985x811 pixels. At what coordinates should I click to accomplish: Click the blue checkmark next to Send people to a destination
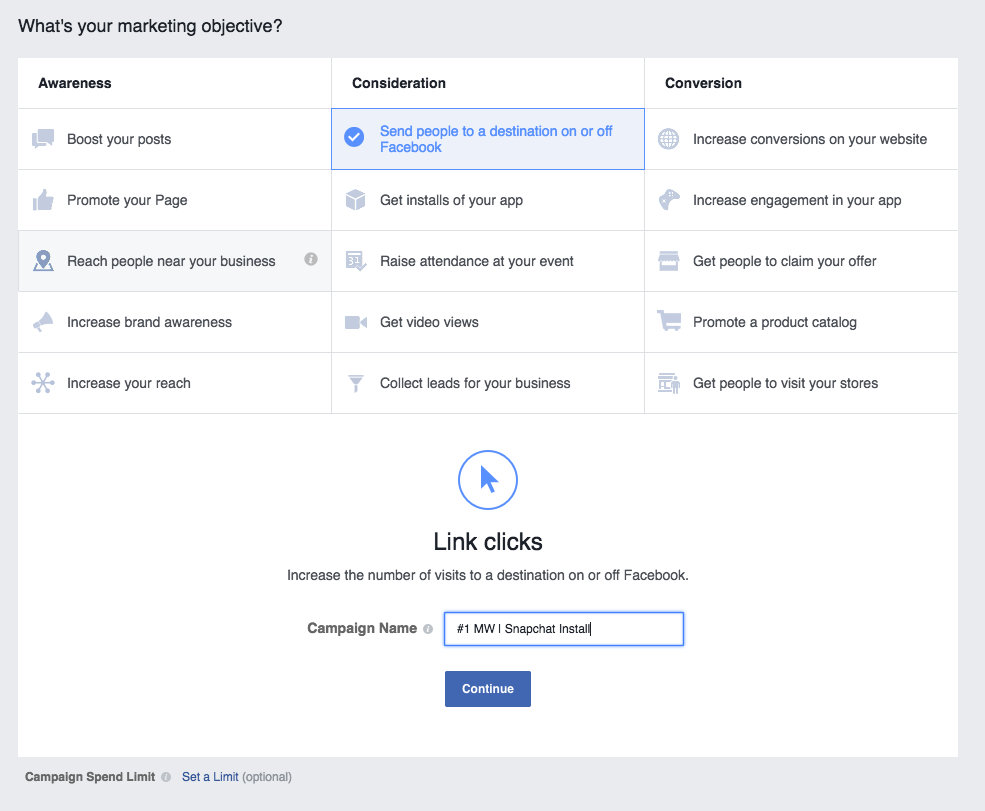pyautogui.click(x=354, y=137)
